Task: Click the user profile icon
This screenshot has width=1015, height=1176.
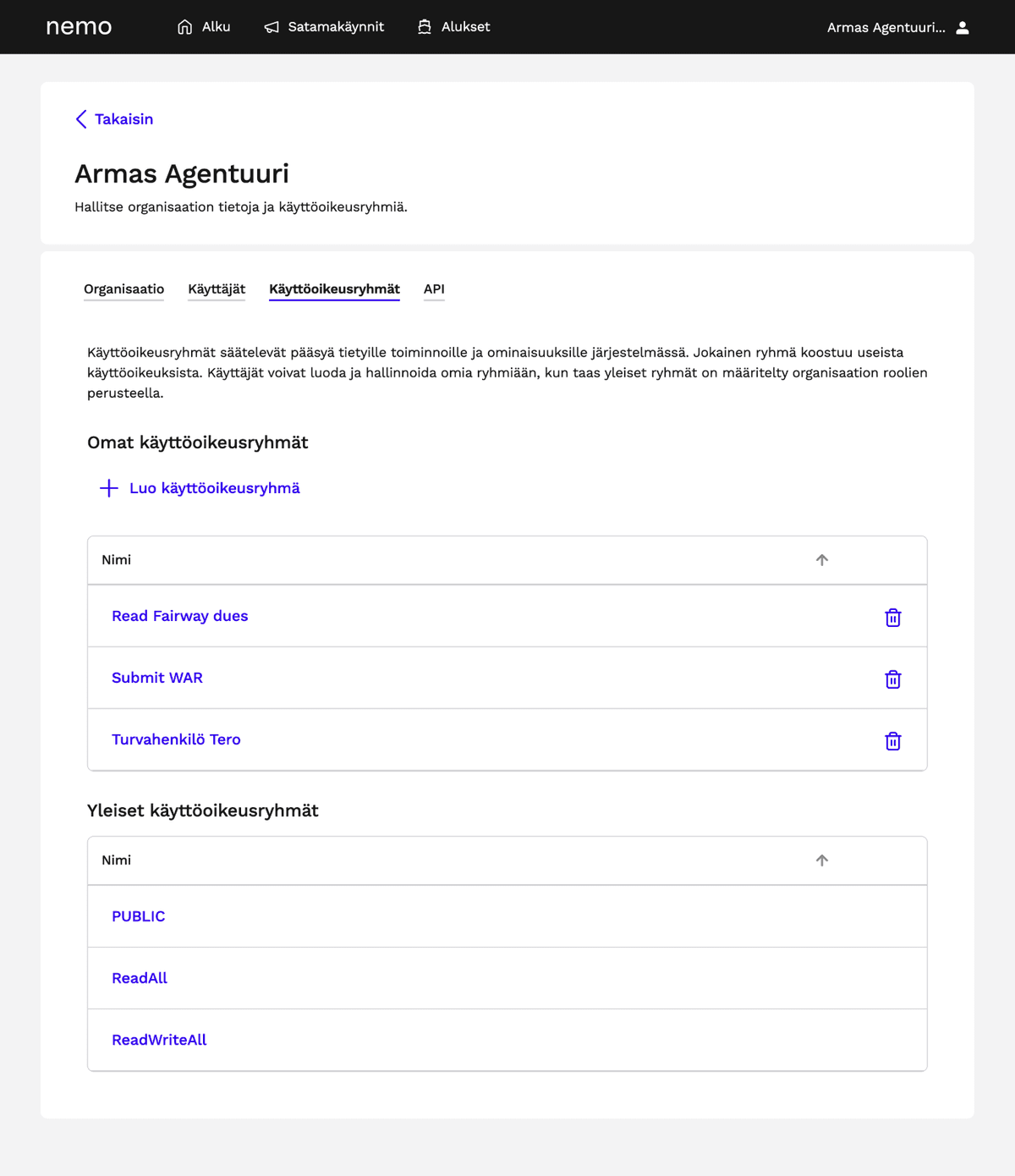Action: (963, 28)
